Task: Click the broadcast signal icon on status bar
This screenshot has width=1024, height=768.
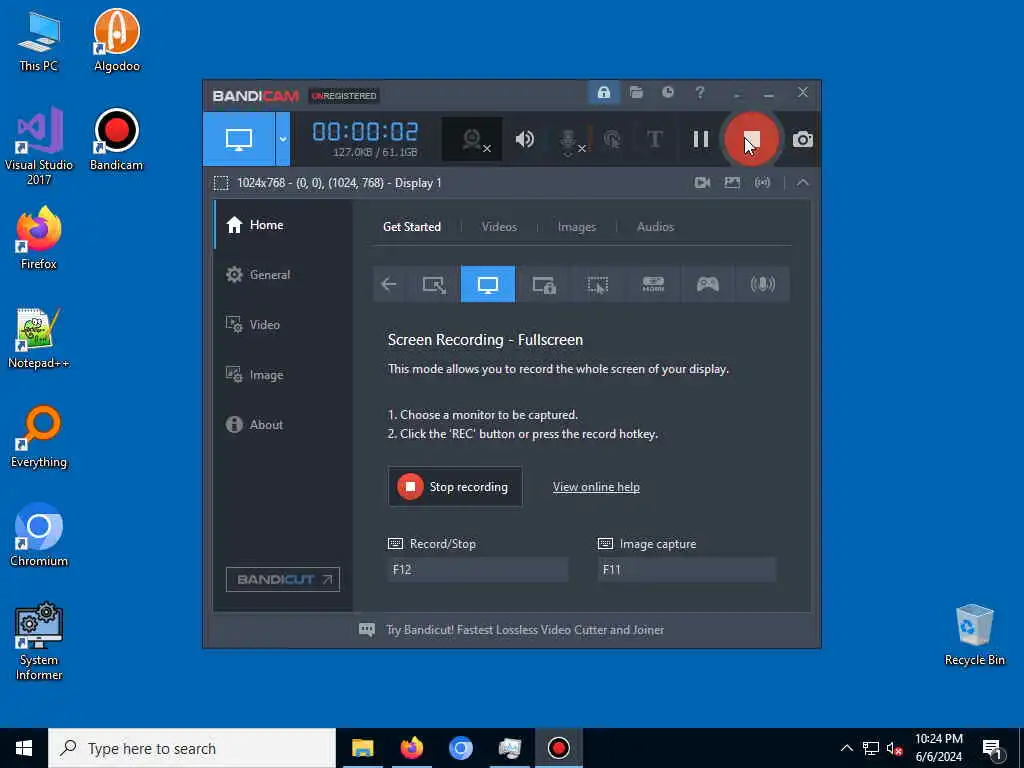Action: (x=762, y=183)
